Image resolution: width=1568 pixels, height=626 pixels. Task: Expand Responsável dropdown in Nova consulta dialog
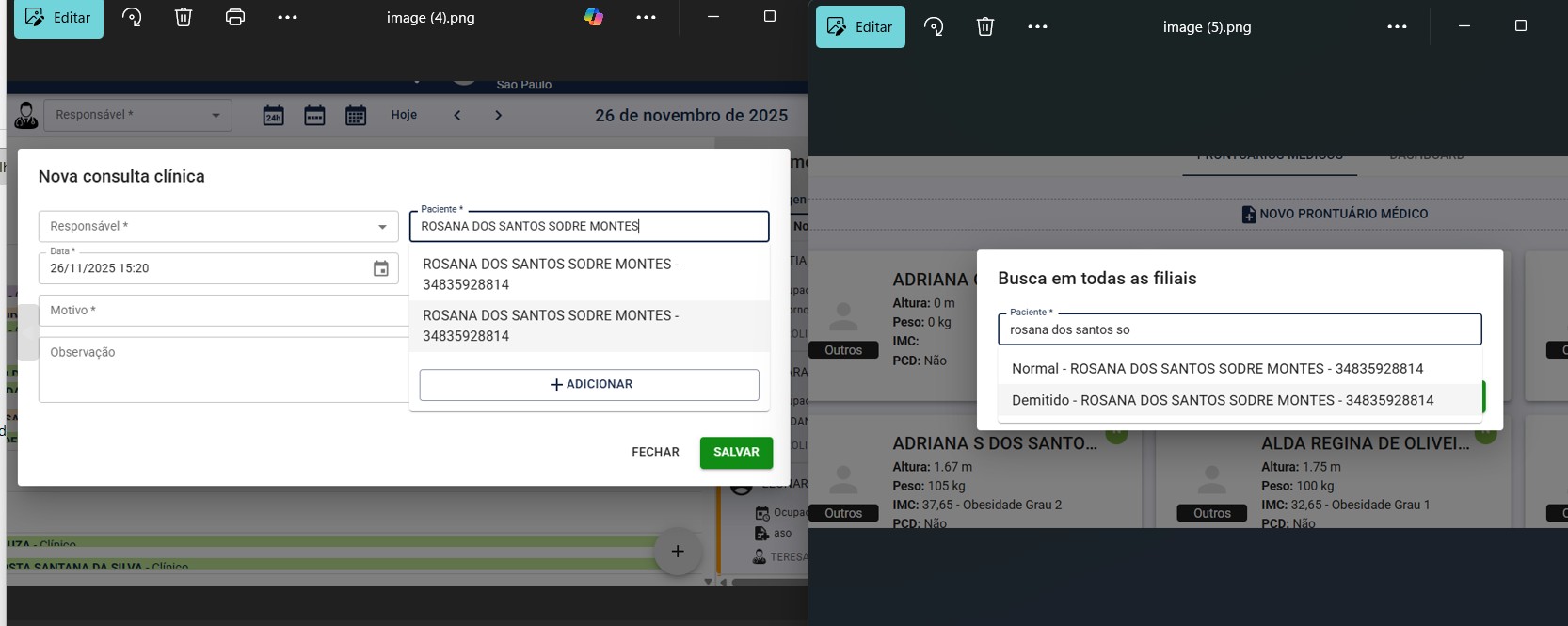point(218,226)
